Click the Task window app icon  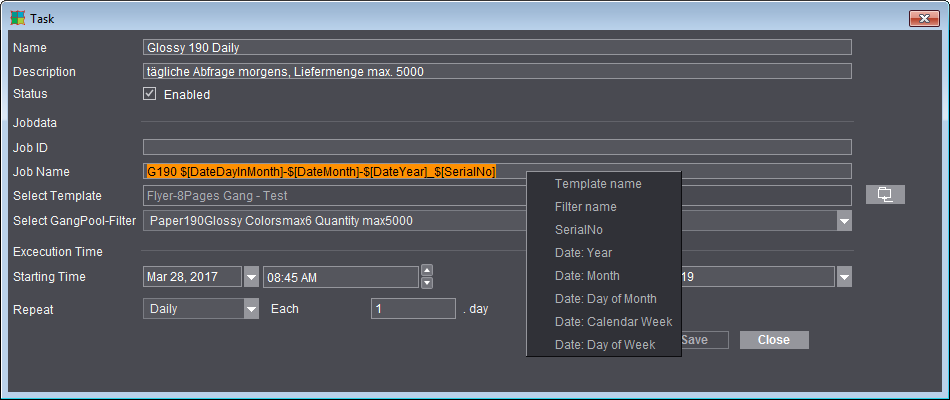(17, 18)
